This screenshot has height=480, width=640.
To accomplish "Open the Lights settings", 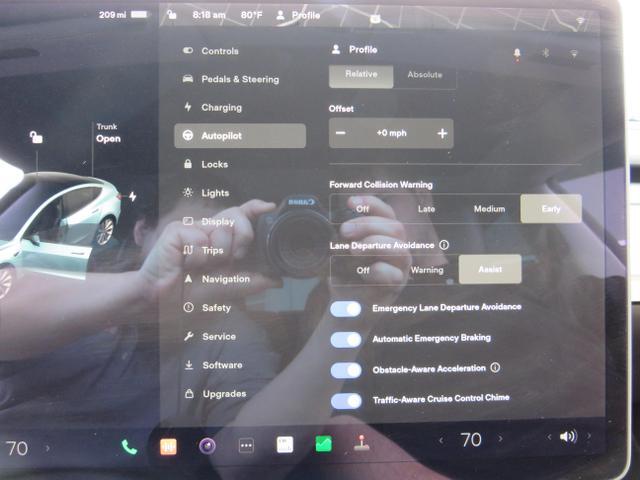I will point(206,193).
